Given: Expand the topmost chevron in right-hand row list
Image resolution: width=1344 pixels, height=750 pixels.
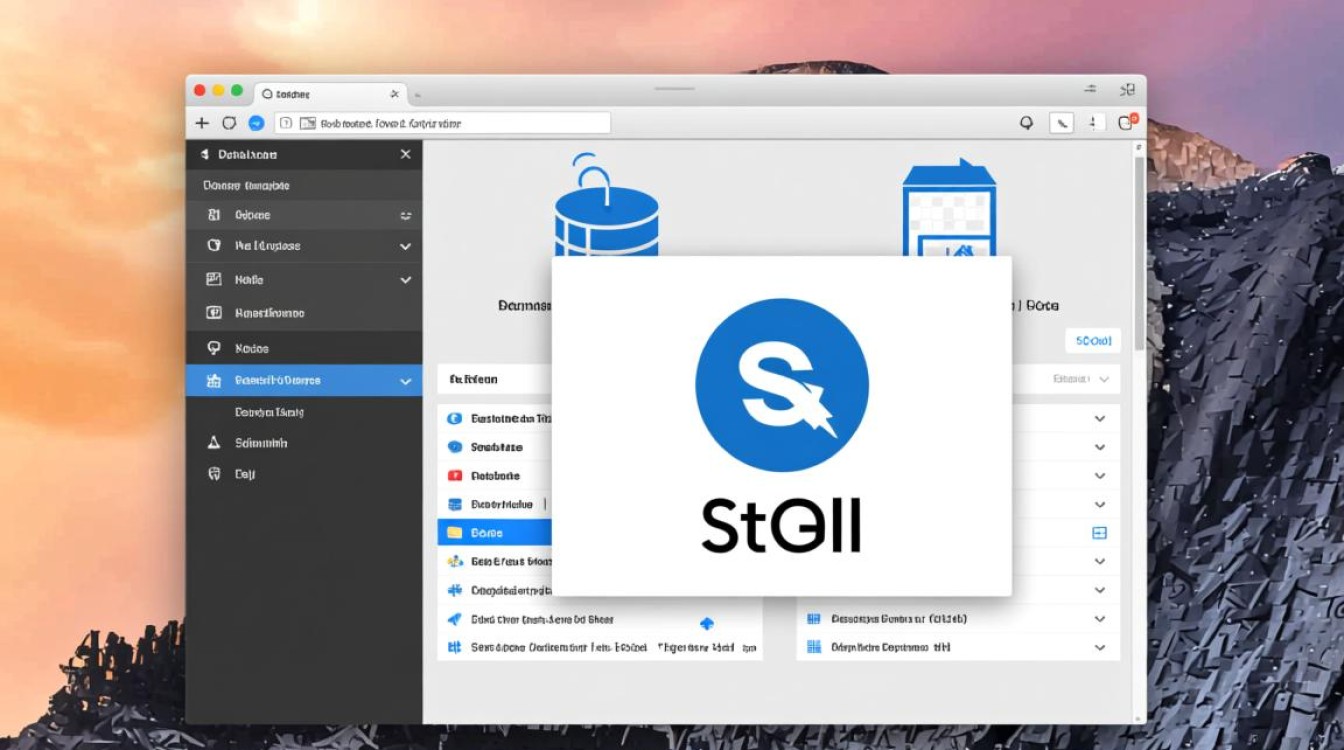Looking at the screenshot, I should 1100,419.
